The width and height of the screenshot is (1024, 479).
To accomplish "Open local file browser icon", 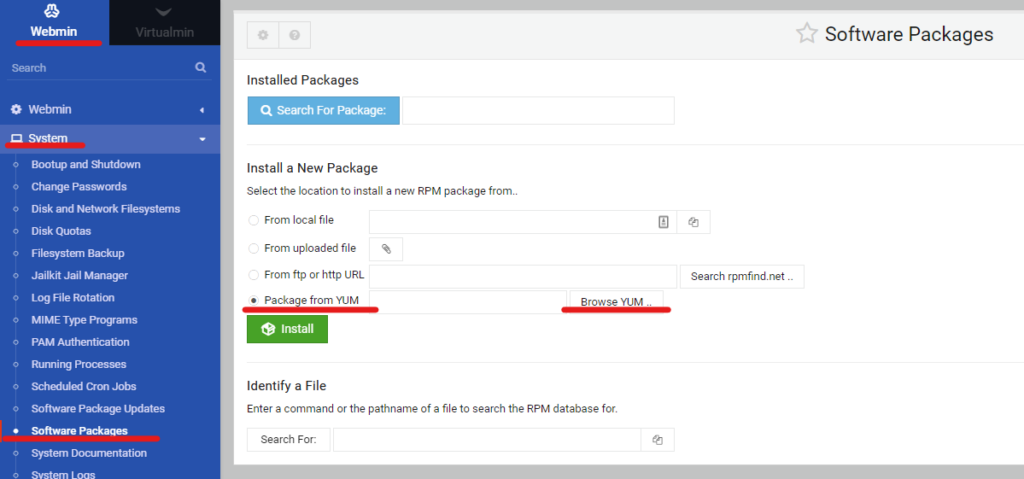I will [664, 222].
